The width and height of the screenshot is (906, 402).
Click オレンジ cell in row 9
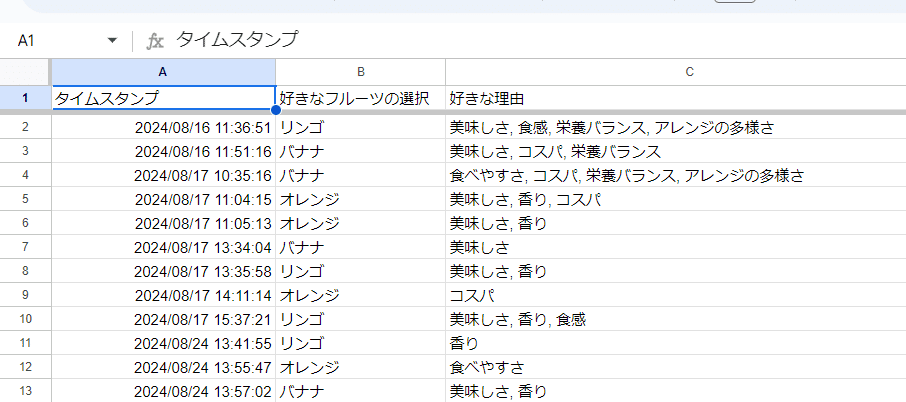click(x=361, y=295)
